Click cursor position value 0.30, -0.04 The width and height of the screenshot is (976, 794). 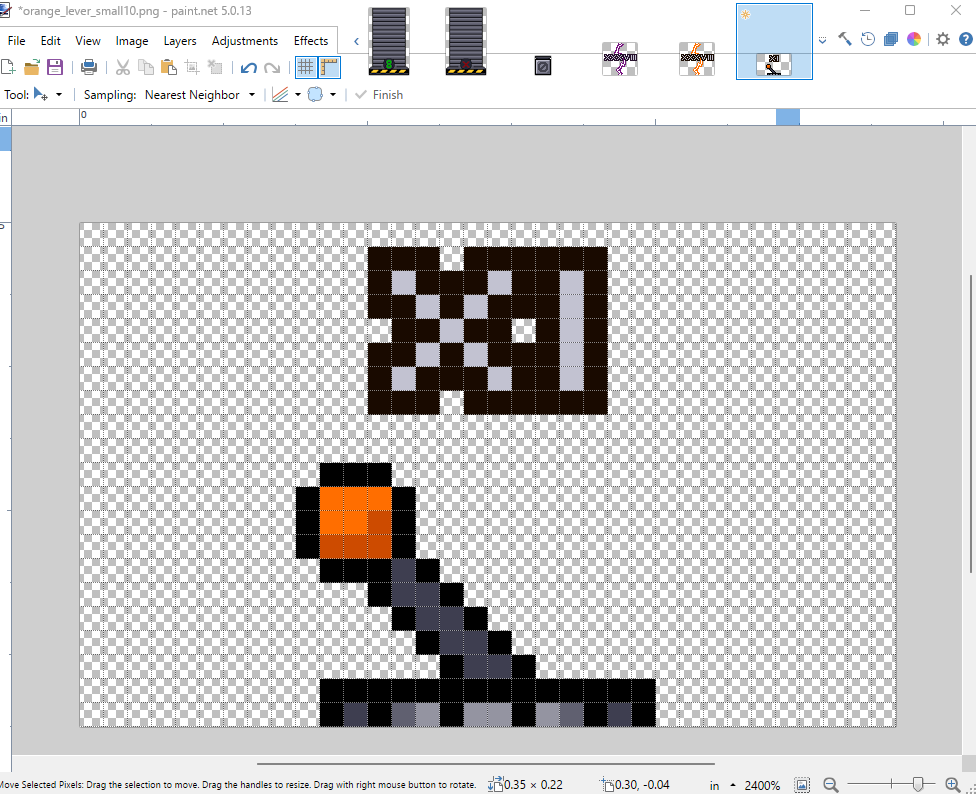[x=642, y=785]
